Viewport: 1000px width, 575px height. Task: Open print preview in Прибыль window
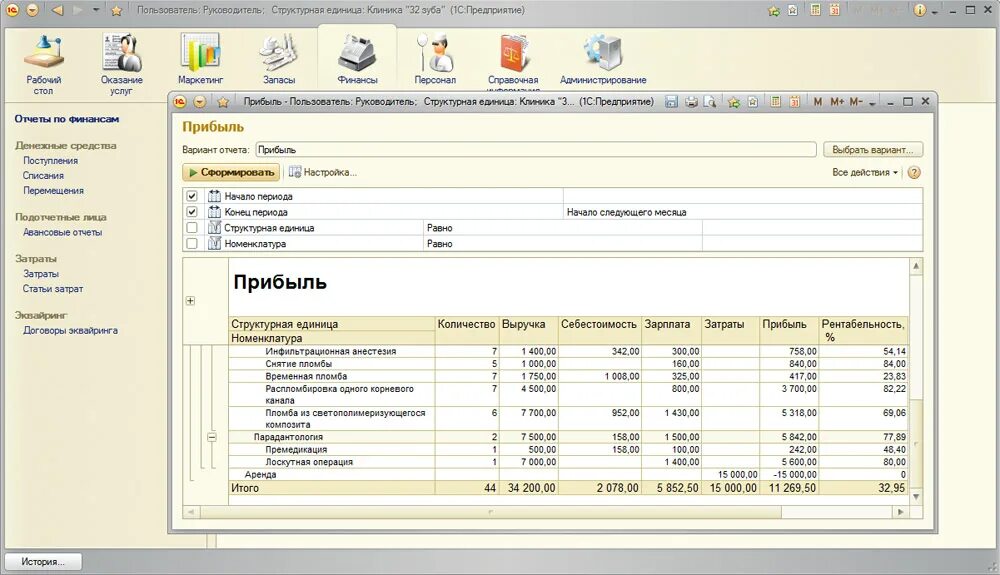pos(709,101)
